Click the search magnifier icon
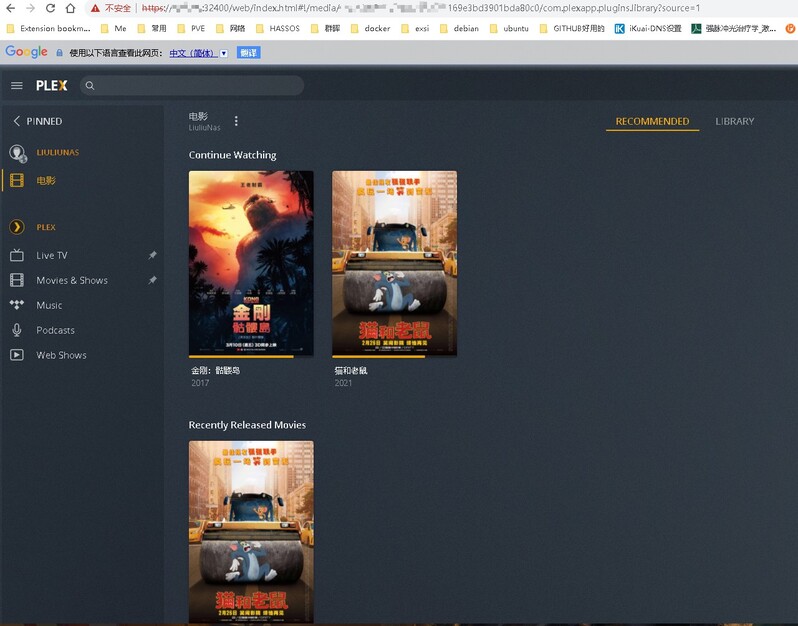798x626 pixels. coord(90,86)
